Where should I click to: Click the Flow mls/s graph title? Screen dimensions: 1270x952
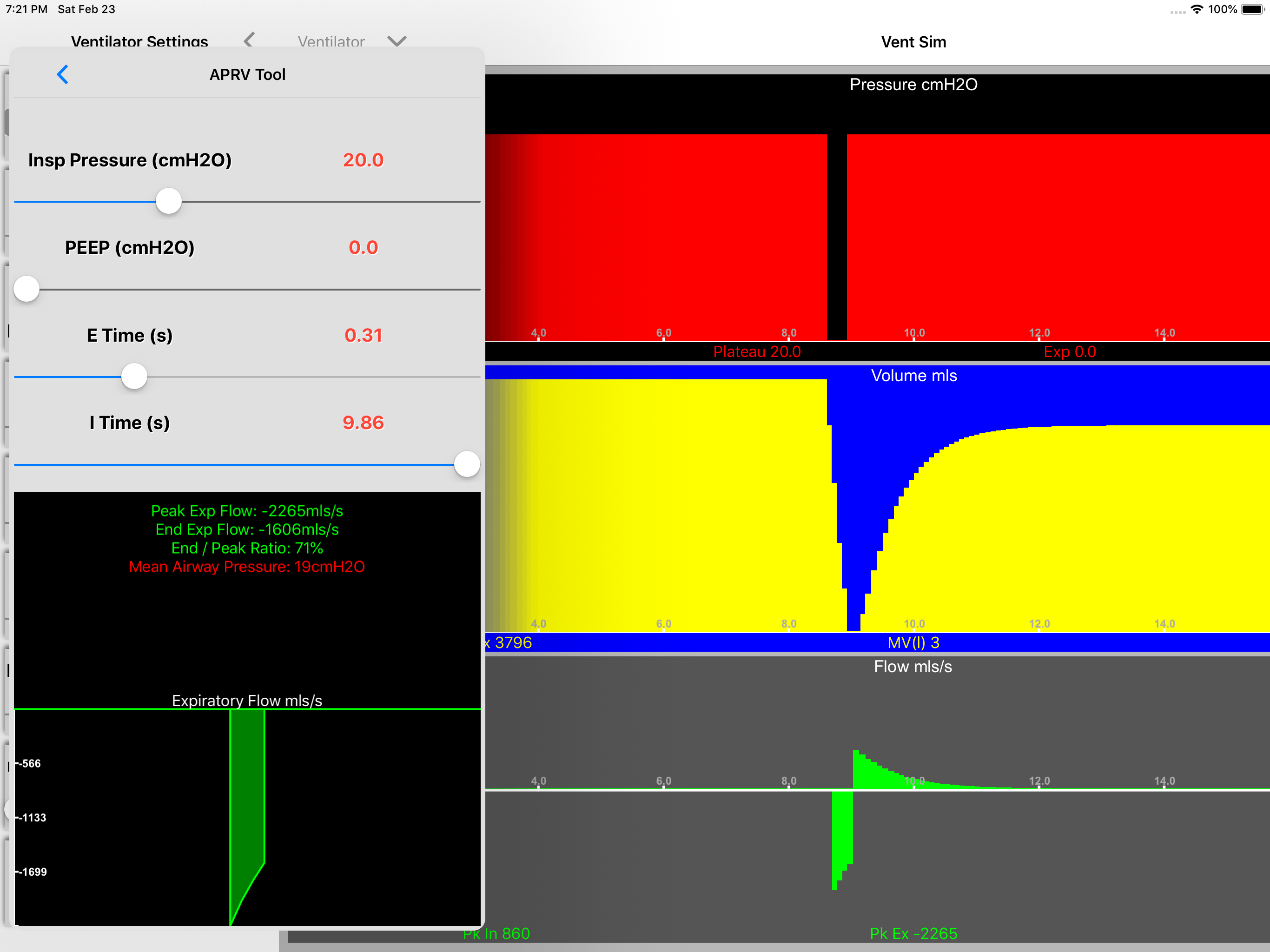(x=913, y=667)
